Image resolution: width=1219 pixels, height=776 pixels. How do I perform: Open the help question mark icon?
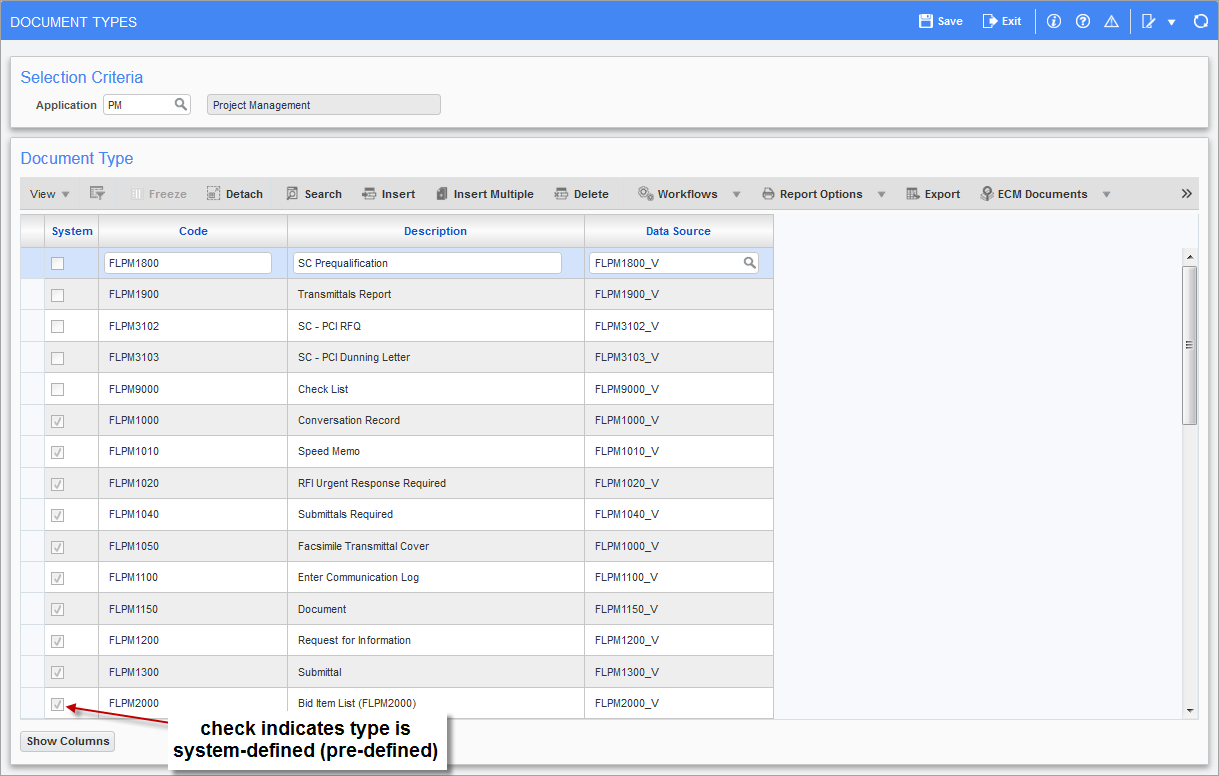(1083, 21)
